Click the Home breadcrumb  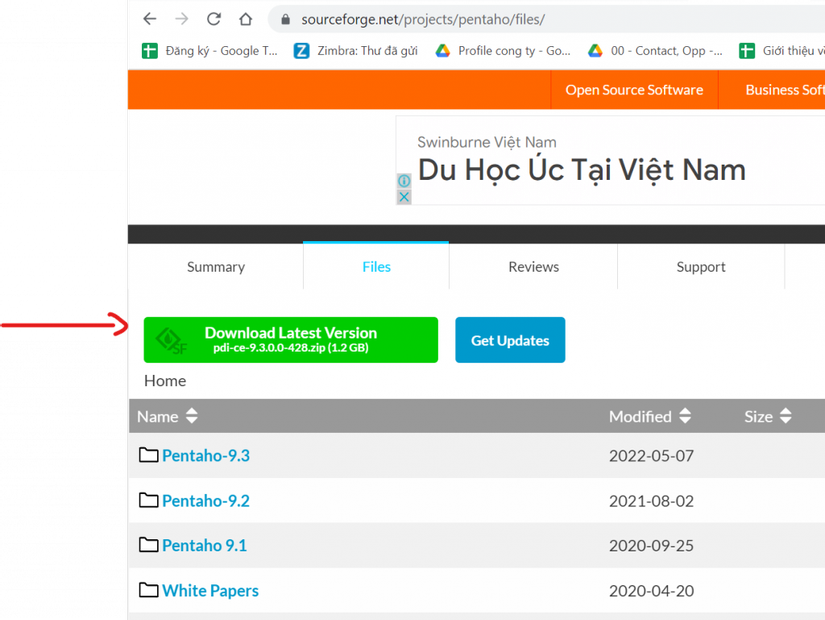pos(165,381)
